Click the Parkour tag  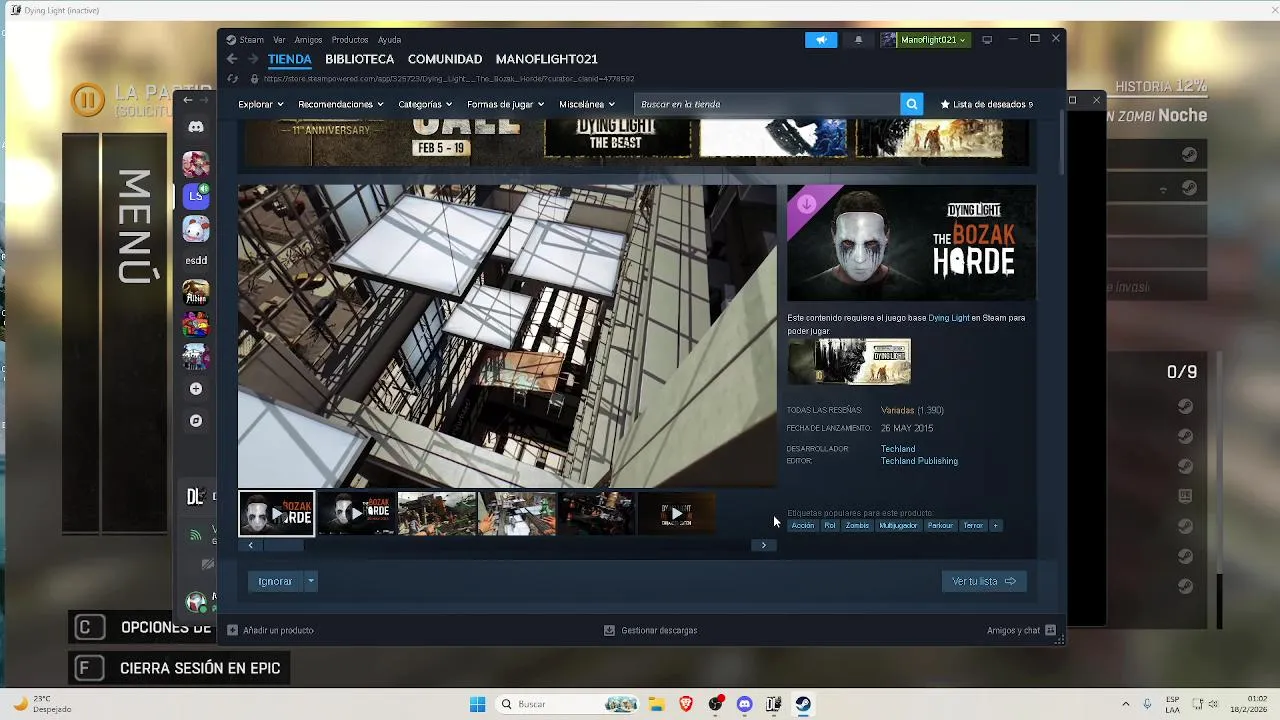tap(940, 525)
